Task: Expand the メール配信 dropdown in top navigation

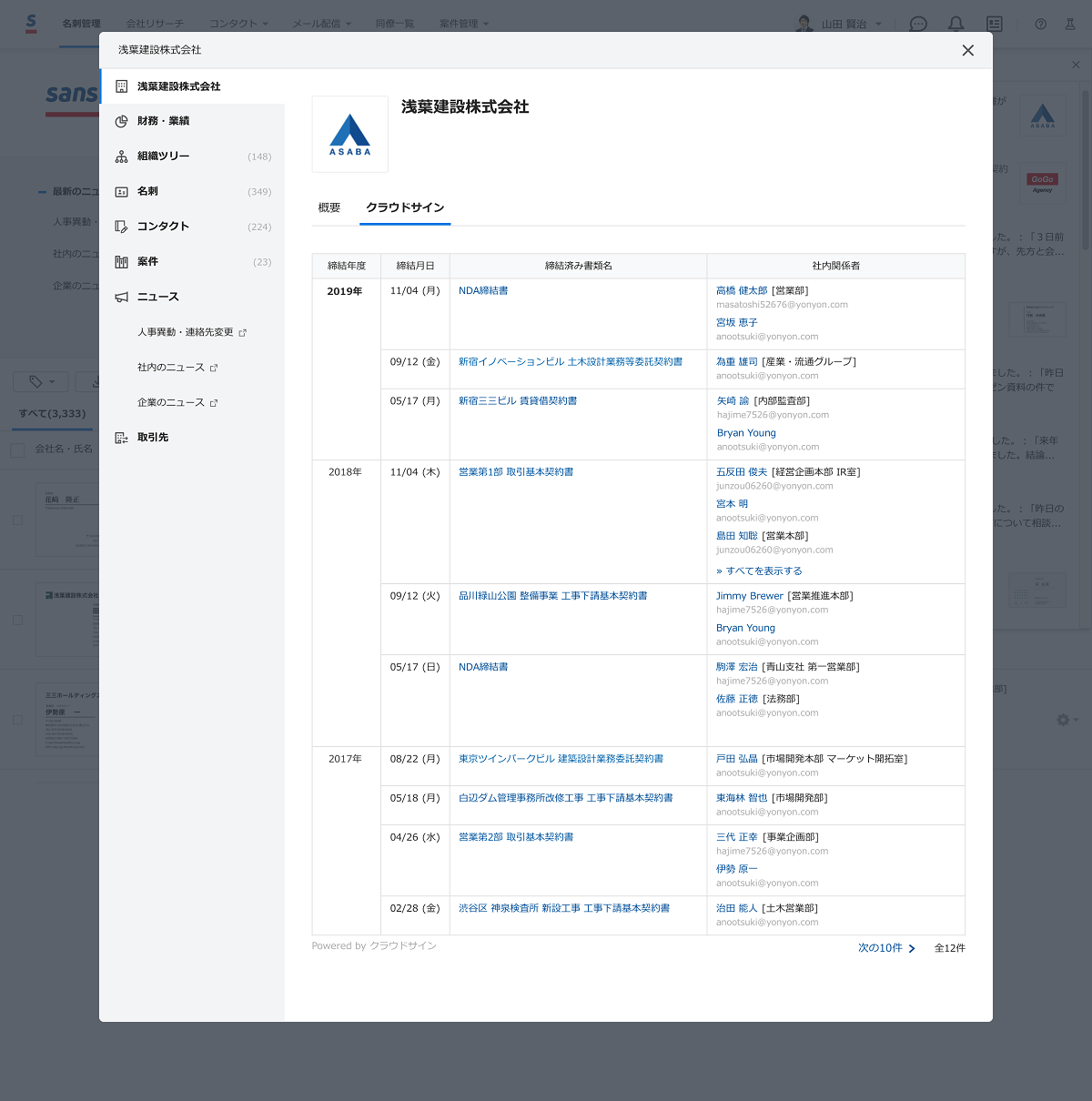Action: click(x=322, y=24)
